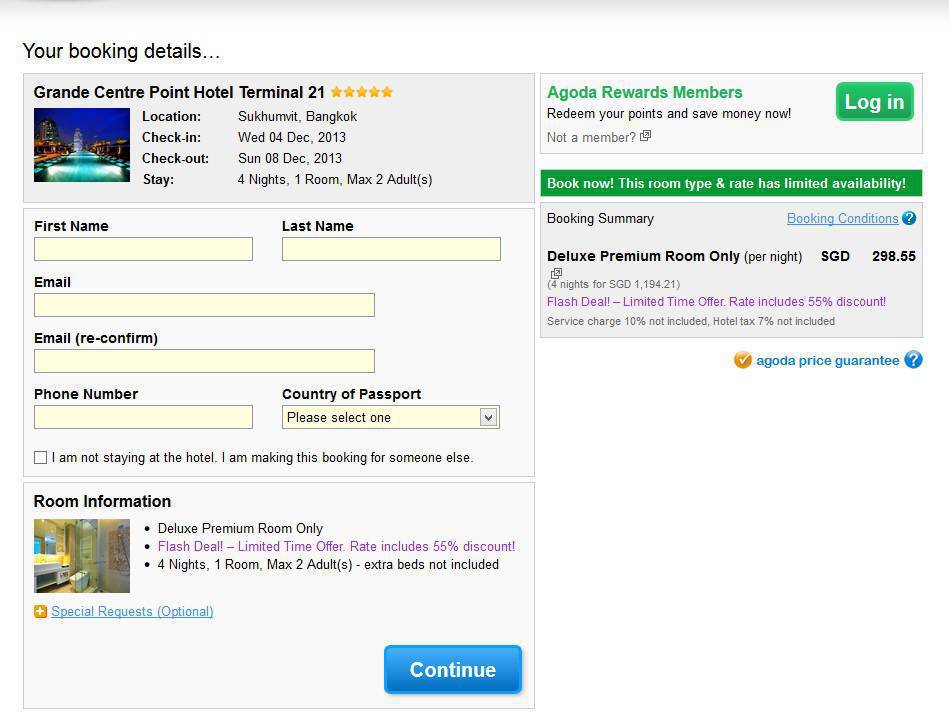Click the purple Flash Deal text in Booking Summary

(717, 301)
